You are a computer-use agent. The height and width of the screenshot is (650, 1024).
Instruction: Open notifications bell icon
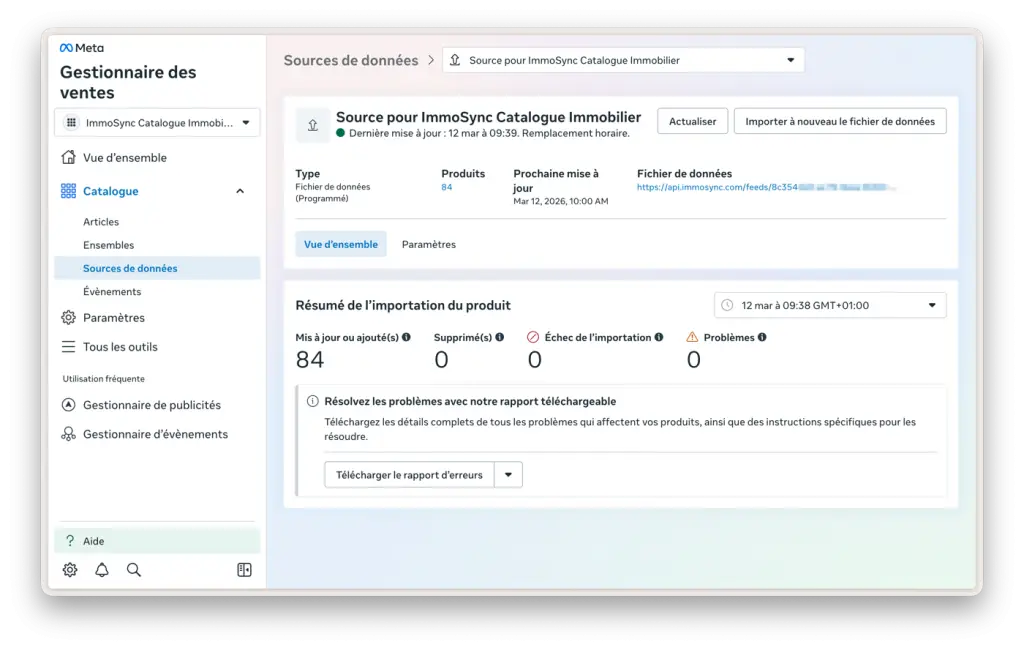click(102, 570)
